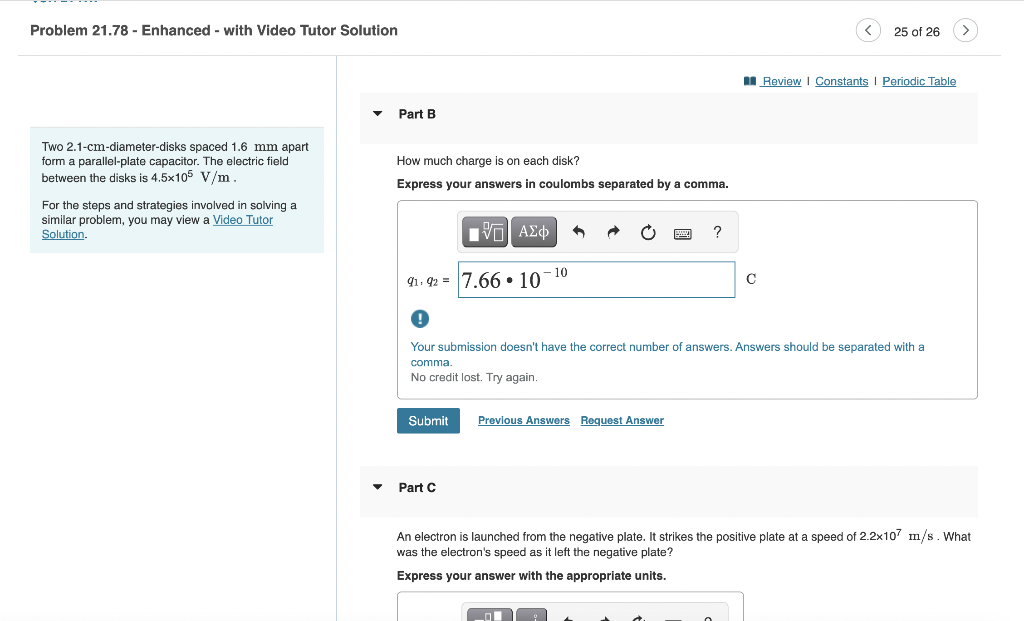Undo last edit in answer toolbar
Viewport: 1024px width, 621px height.
point(579,232)
